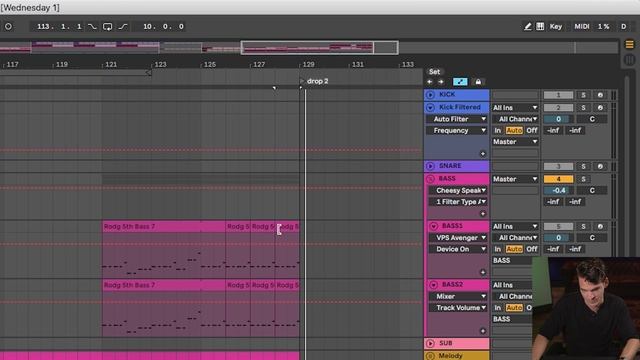Open VPS Avenger device chooser dropdown
Screen dimensions: 640x360
(458, 238)
